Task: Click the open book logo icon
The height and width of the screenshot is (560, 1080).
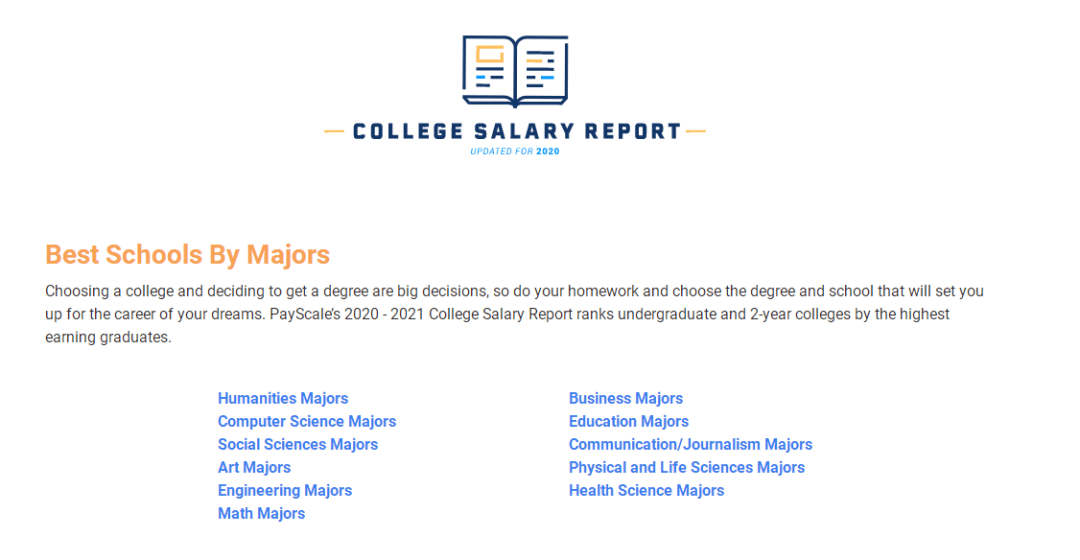Action: click(515, 71)
